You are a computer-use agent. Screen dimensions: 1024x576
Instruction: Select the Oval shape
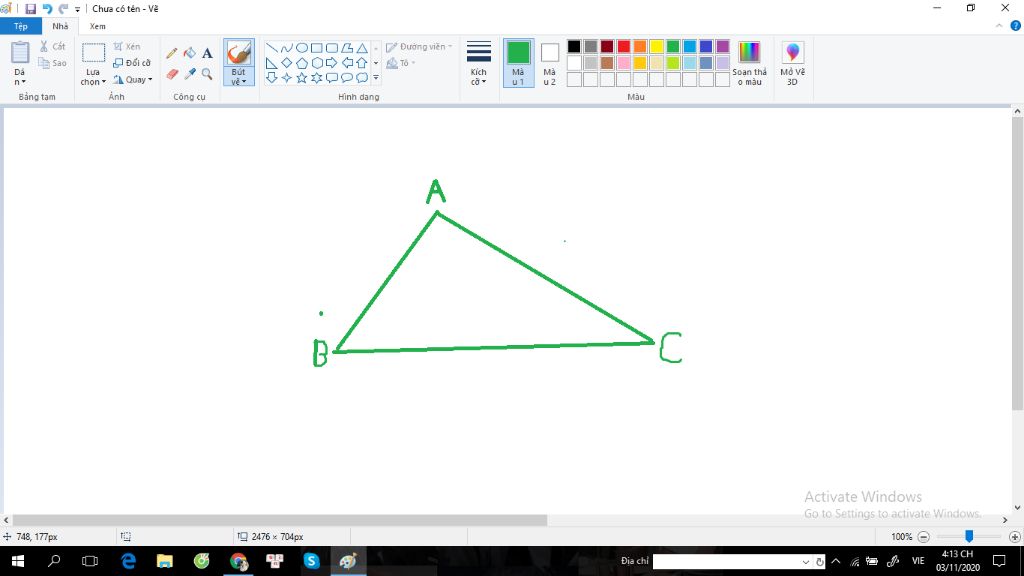pos(302,48)
